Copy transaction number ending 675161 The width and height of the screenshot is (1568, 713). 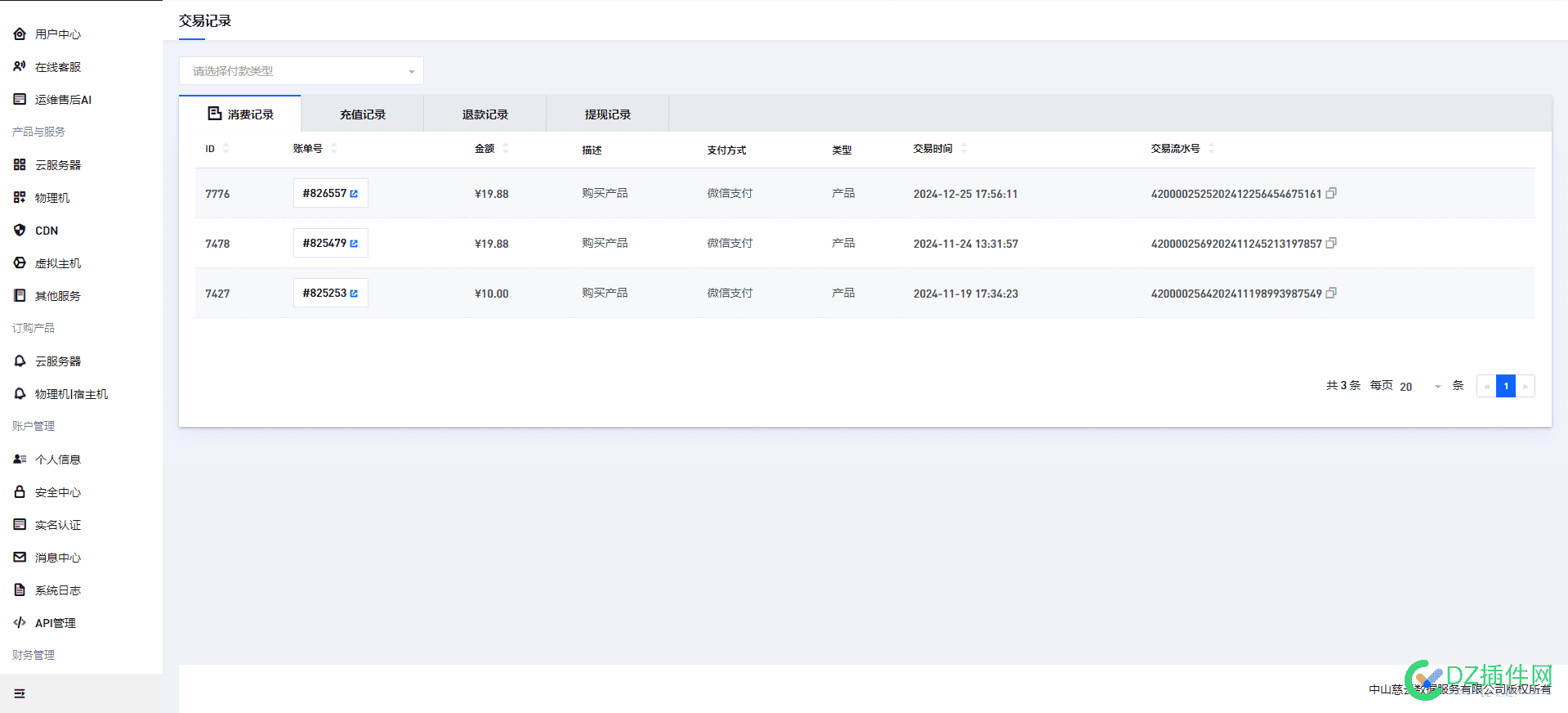point(1331,193)
